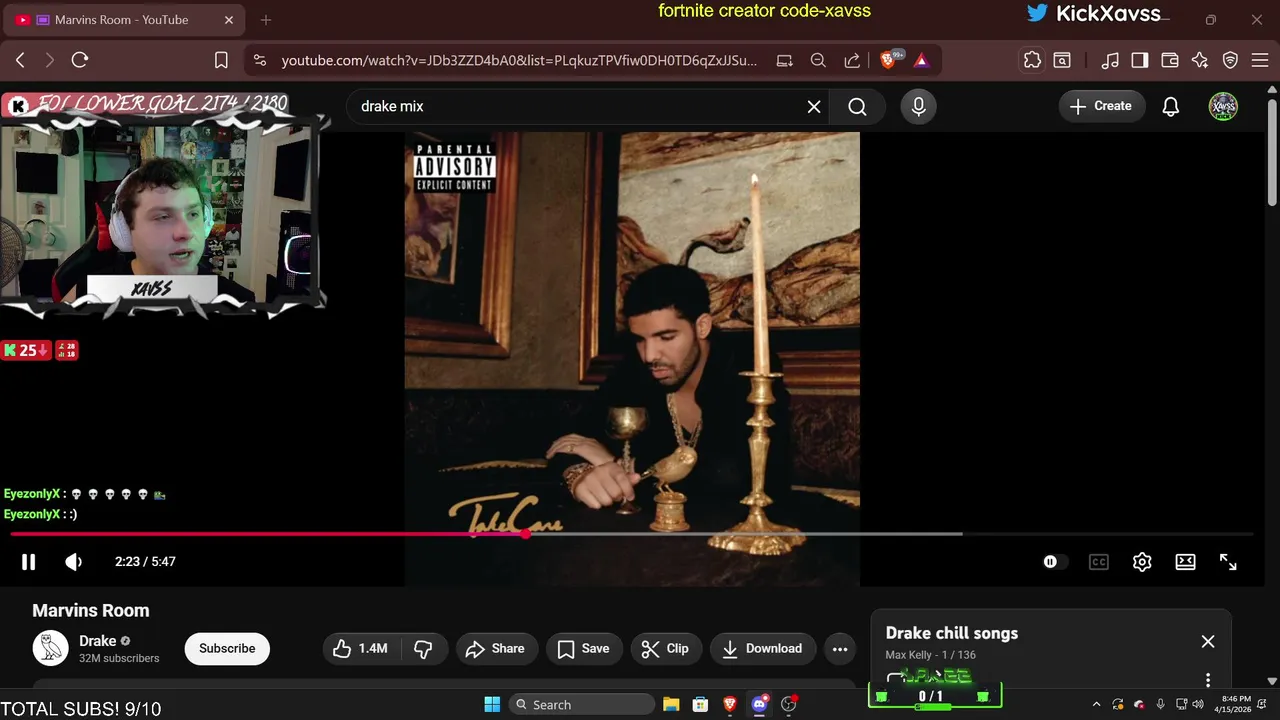Open browser extensions puzzle icon
The width and height of the screenshot is (1280, 720).
click(x=1032, y=60)
